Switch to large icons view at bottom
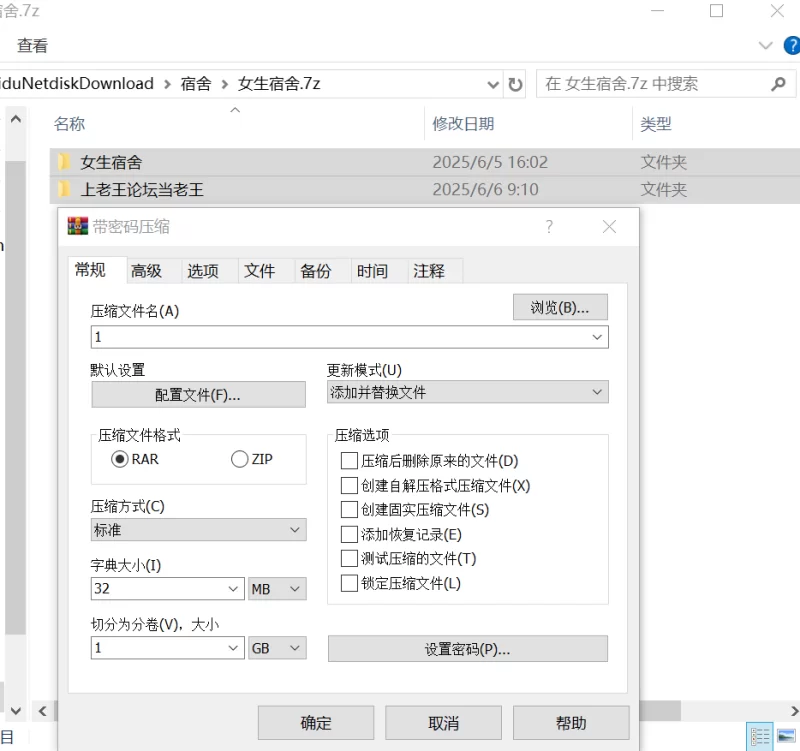Image resolution: width=800 pixels, height=751 pixels. pos(786,736)
